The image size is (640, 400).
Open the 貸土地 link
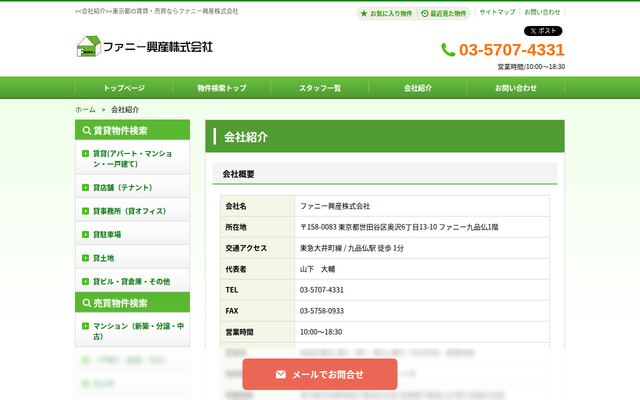click(133, 258)
